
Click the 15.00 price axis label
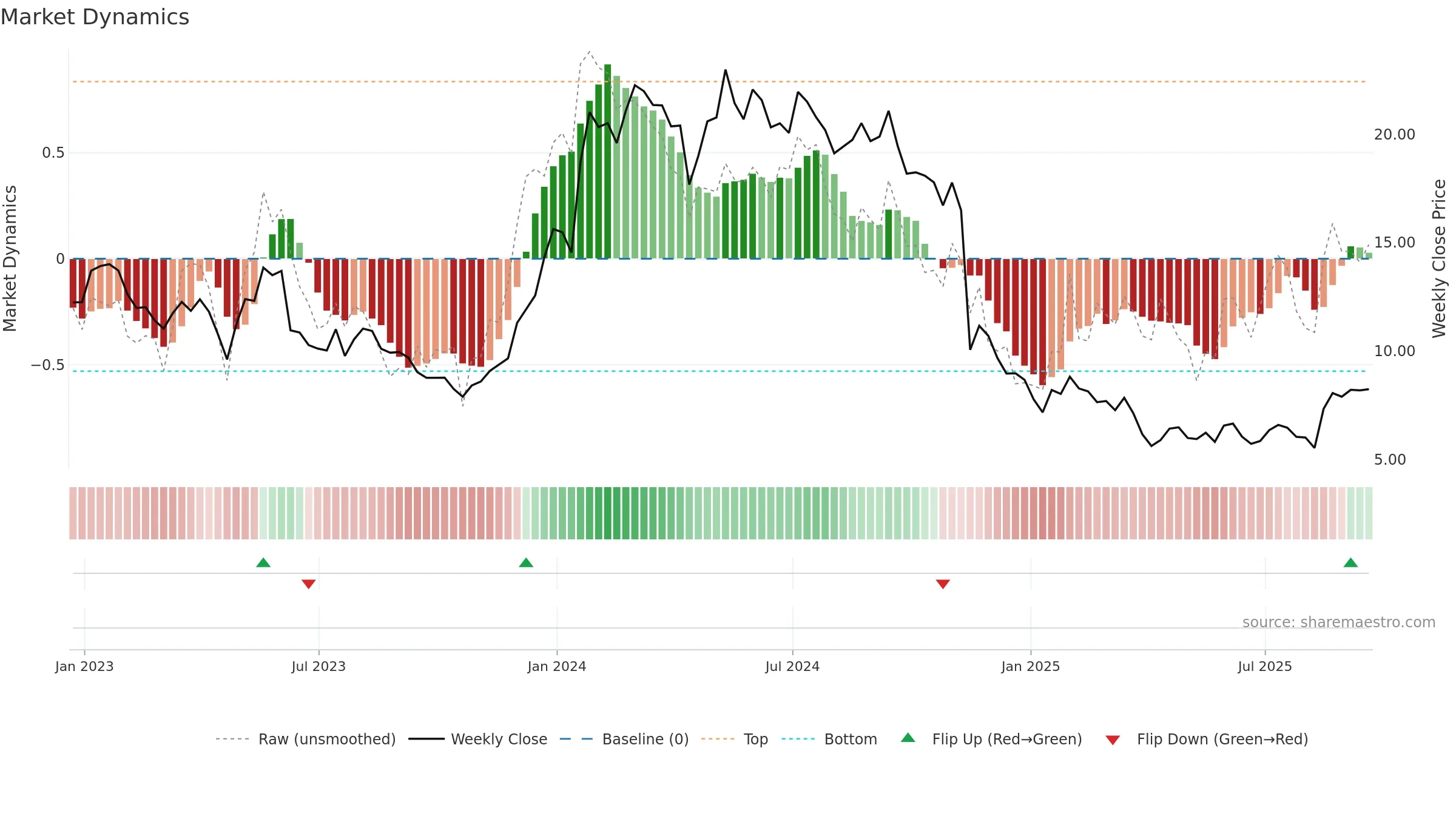point(1395,243)
